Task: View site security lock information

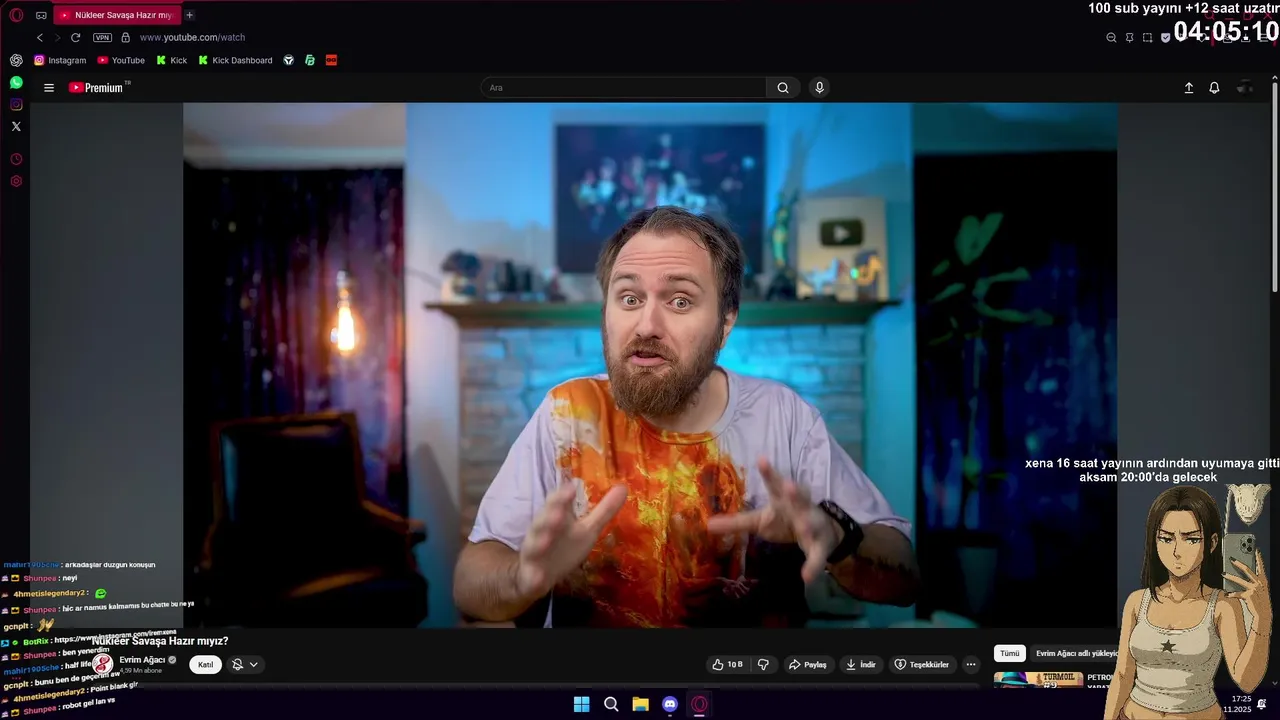Action: [125, 37]
